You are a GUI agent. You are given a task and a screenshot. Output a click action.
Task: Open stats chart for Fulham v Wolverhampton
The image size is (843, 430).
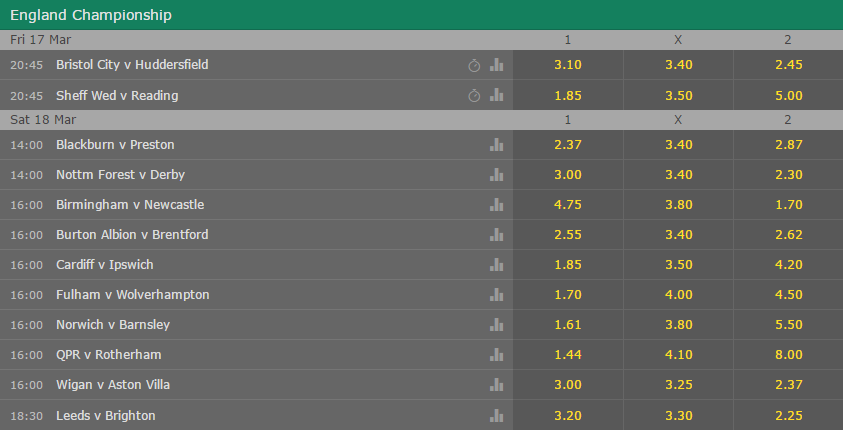pos(497,295)
